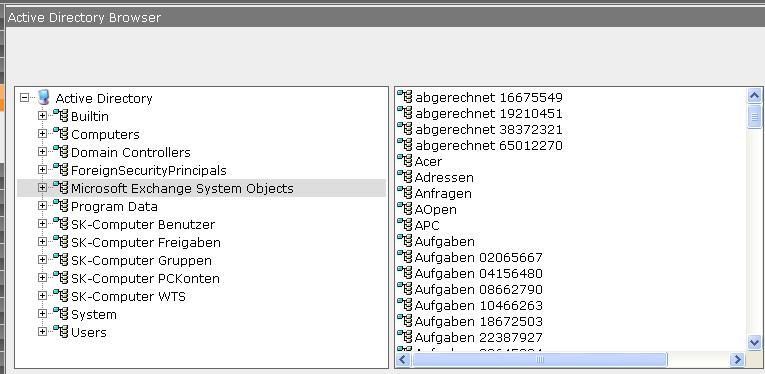Select SK-Computer Benutzer label
Screen dimensions: 765x374
(143, 225)
